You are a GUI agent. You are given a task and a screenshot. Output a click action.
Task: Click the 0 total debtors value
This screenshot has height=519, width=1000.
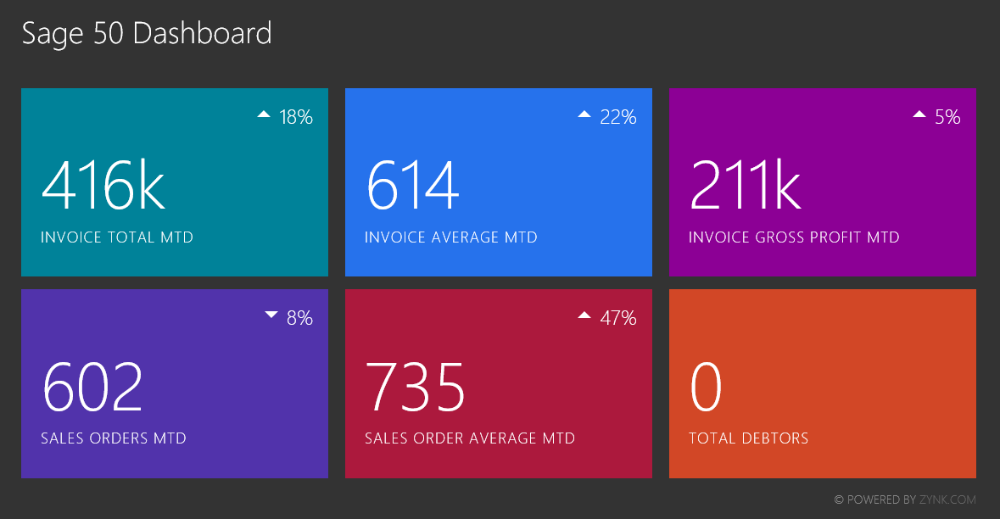(x=706, y=387)
